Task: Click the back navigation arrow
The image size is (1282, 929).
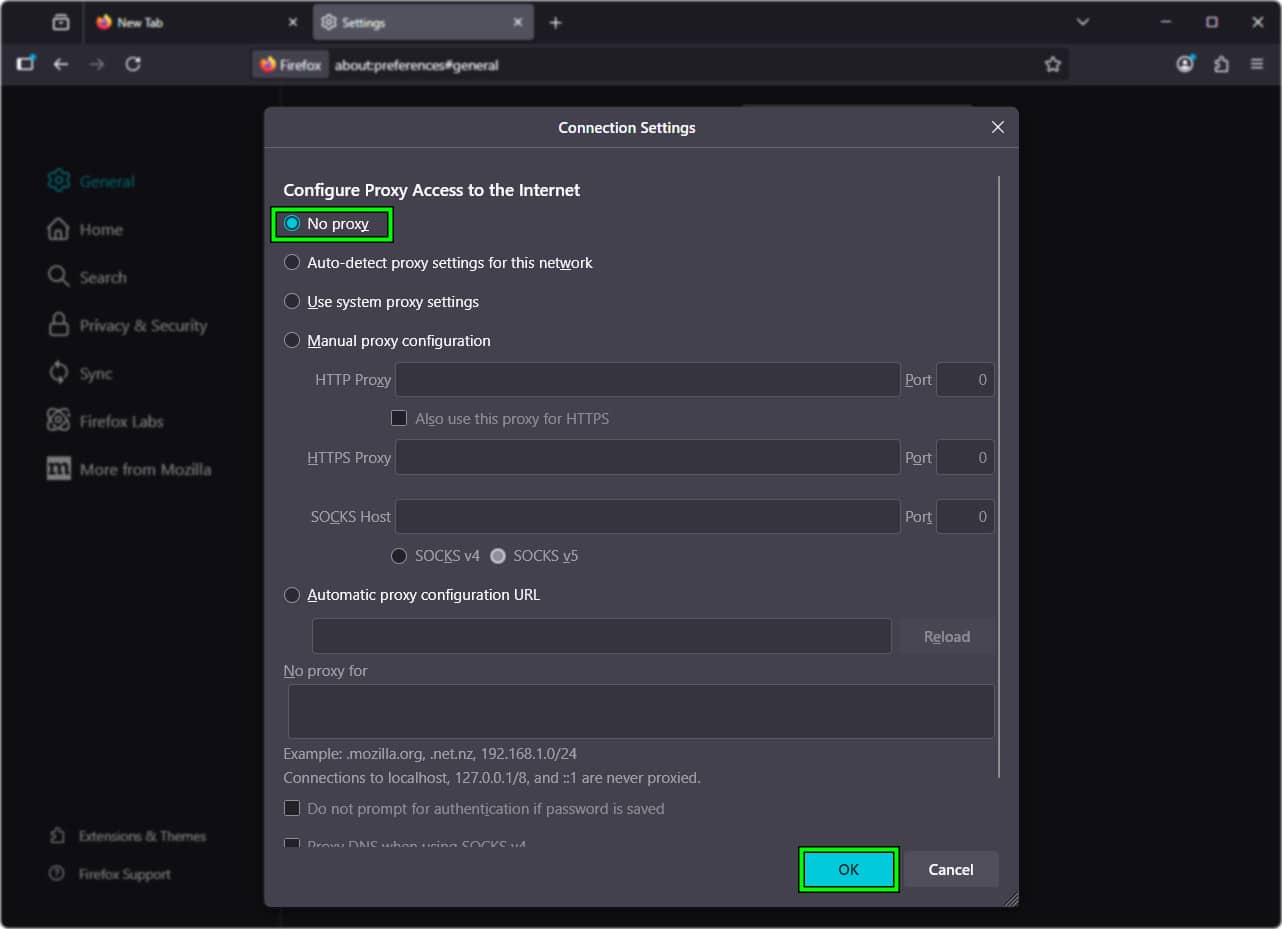Action: [61, 64]
